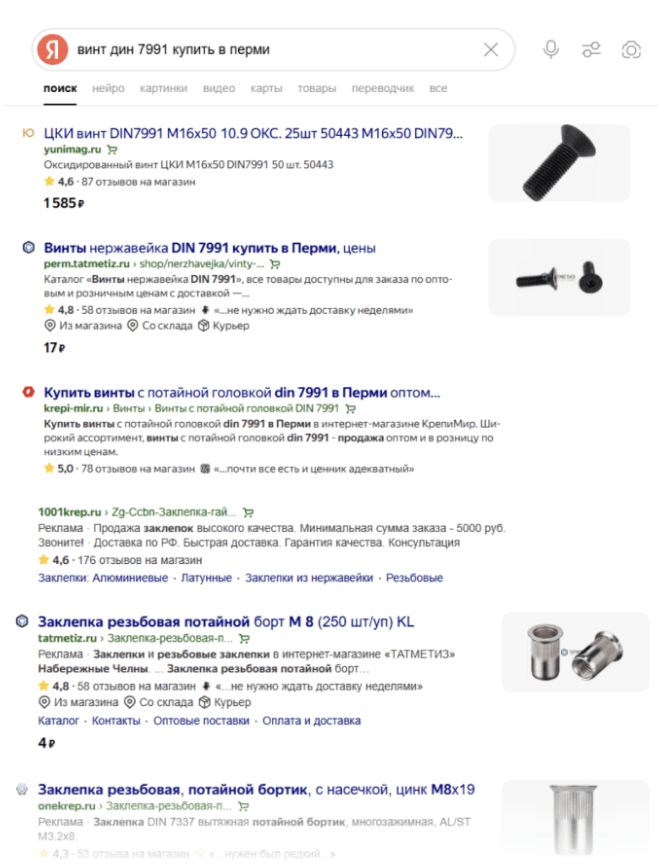Open image search camera icon
Screen dimensions: 658x867
pos(631,50)
